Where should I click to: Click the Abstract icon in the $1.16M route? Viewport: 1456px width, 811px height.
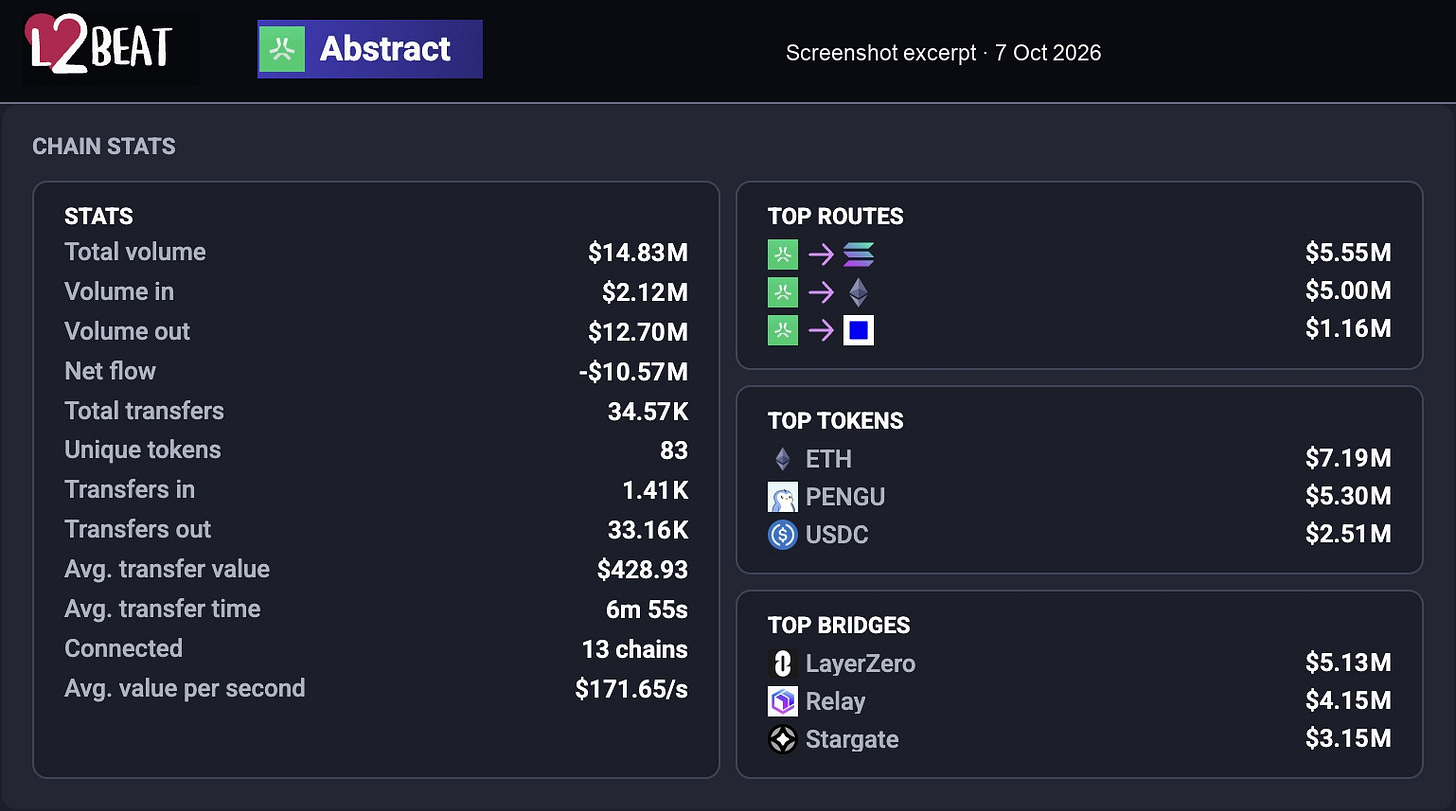click(x=783, y=330)
